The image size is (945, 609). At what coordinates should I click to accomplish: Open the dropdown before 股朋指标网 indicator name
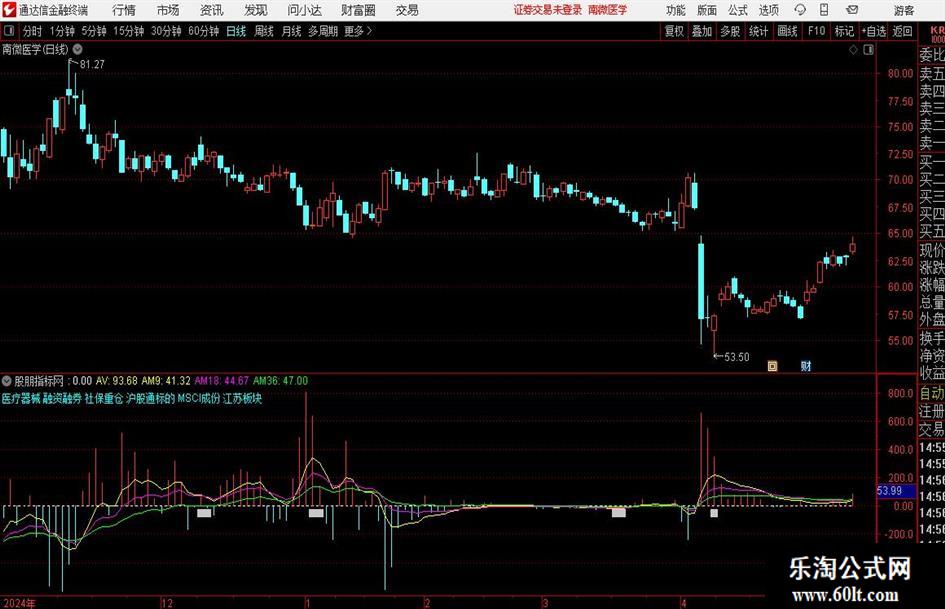7,380
